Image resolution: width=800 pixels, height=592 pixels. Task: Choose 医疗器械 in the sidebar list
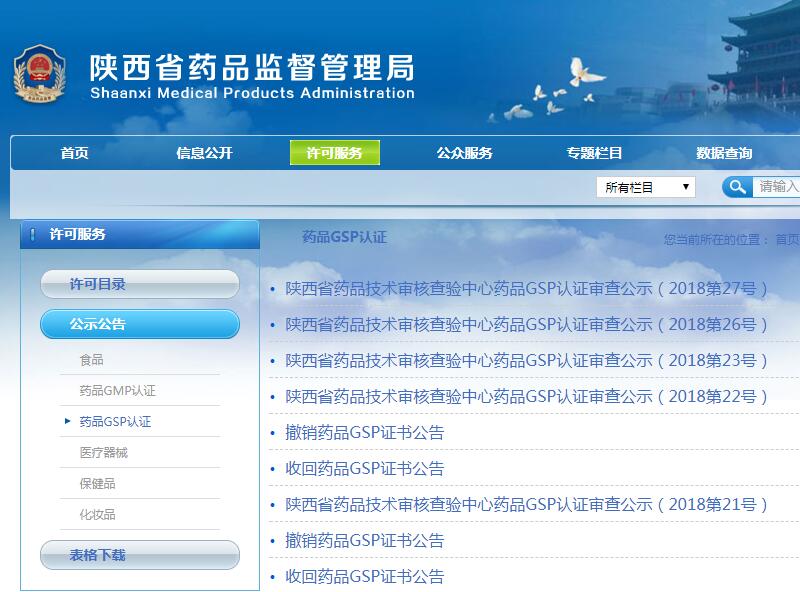click(x=104, y=453)
